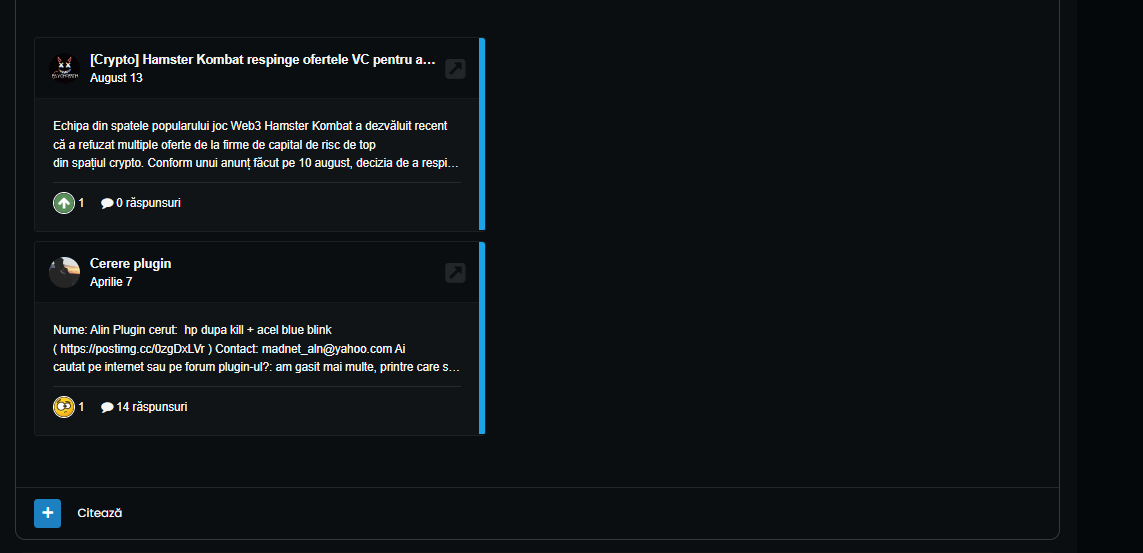Open the Cerere plugin topic title
Viewport: 1143px width, 553px height.
(x=130, y=264)
